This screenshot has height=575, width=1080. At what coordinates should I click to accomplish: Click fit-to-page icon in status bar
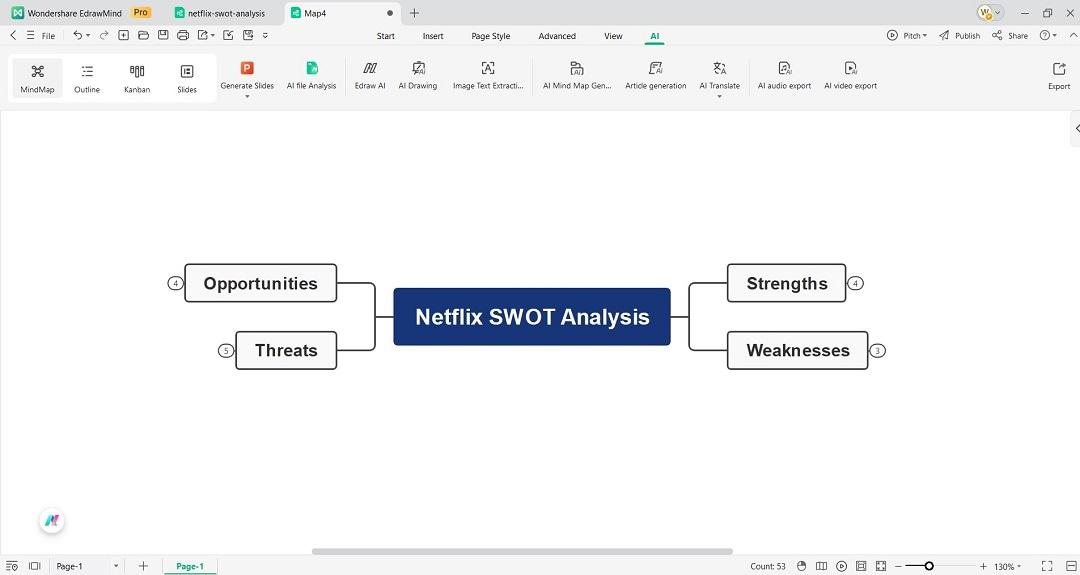(x=861, y=566)
